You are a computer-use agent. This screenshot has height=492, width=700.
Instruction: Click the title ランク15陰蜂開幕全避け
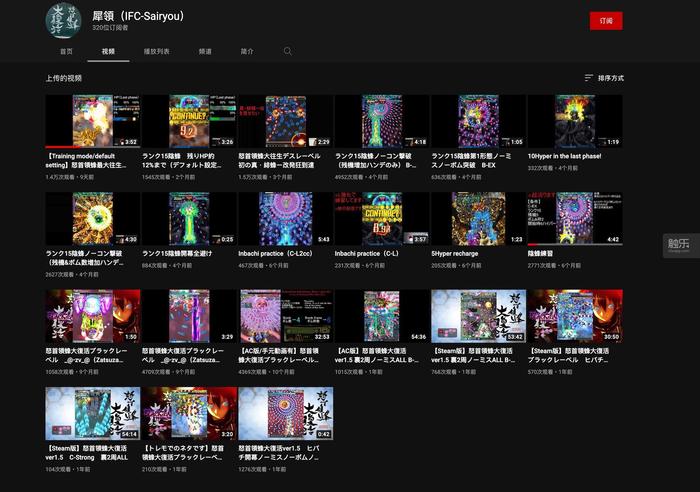pos(177,254)
